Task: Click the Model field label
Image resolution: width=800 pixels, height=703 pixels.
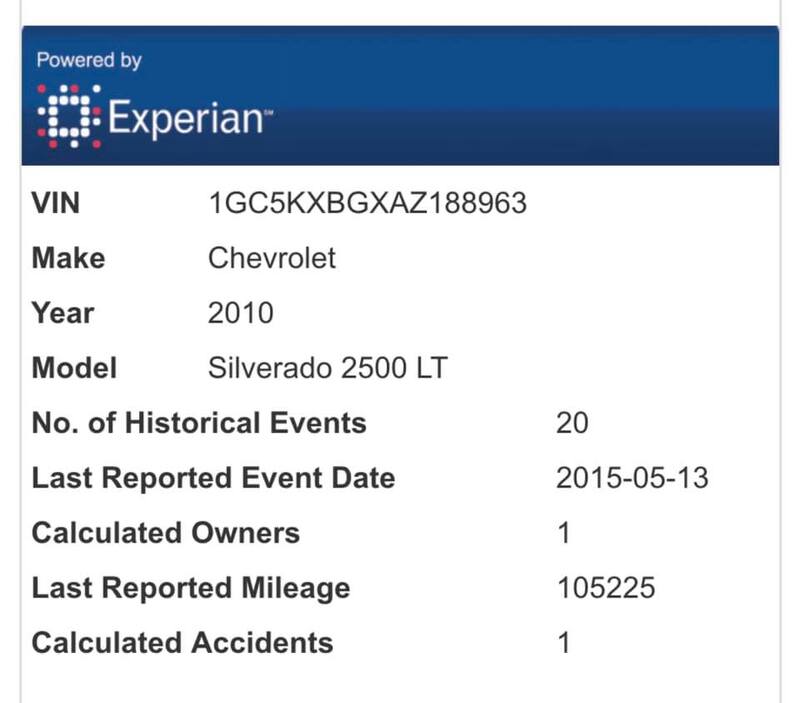Action: click(x=74, y=368)
